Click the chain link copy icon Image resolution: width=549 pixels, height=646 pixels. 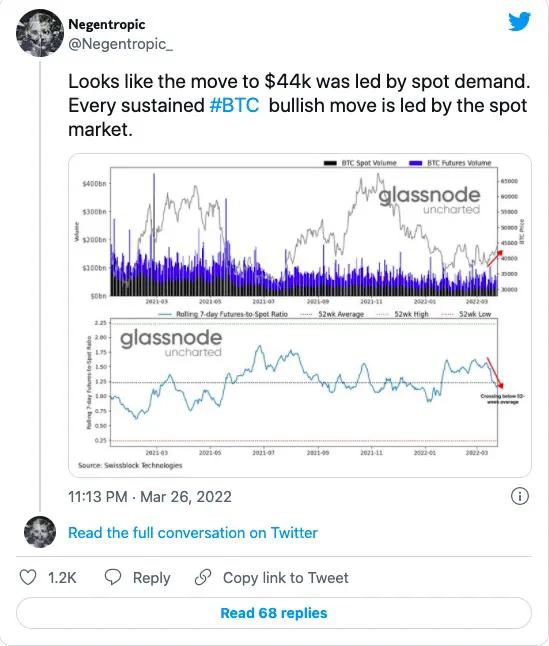coord(203,577)
